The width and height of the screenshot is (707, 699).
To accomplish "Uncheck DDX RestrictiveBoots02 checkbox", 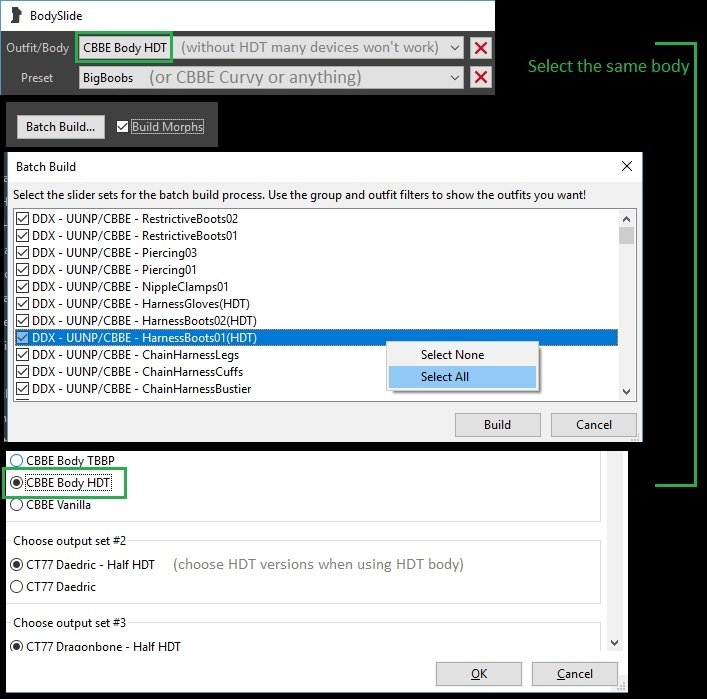I will pyautogui.click(x=23, y=218).
